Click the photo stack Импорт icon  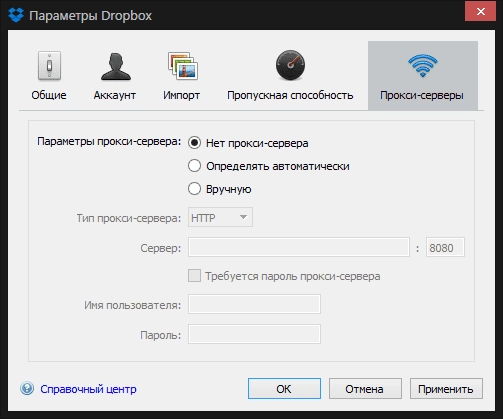coord(183,66)
